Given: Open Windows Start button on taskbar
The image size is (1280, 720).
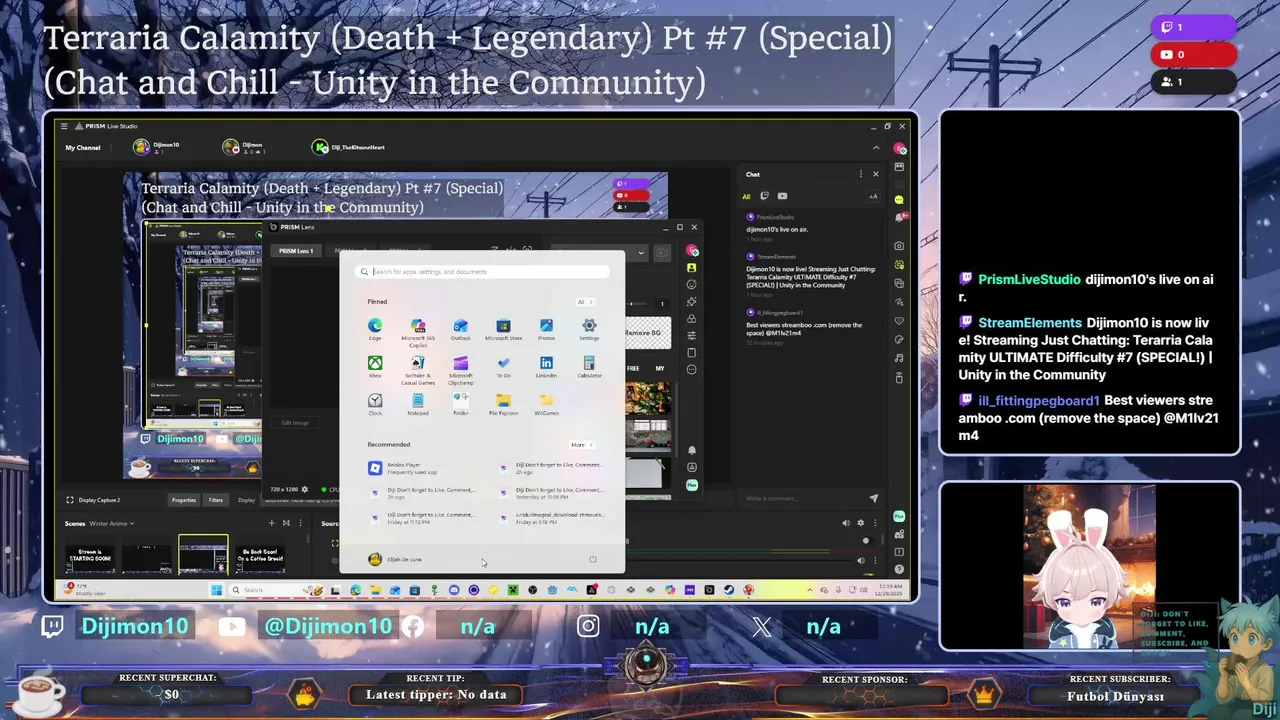Looking at the screenshot, I should pyautogui.click(x=216, y=590).
